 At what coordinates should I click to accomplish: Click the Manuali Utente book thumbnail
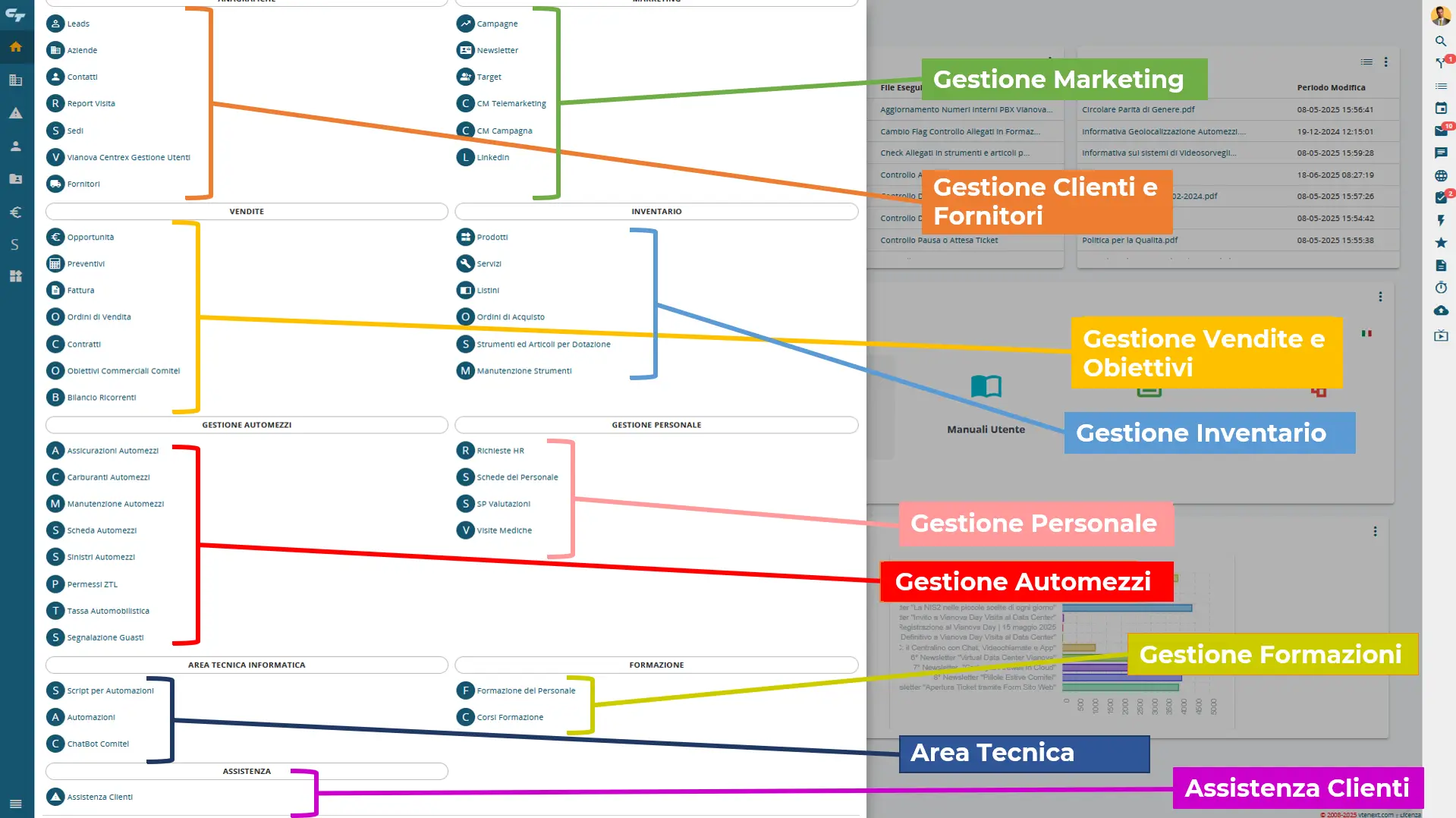point(986,387)
